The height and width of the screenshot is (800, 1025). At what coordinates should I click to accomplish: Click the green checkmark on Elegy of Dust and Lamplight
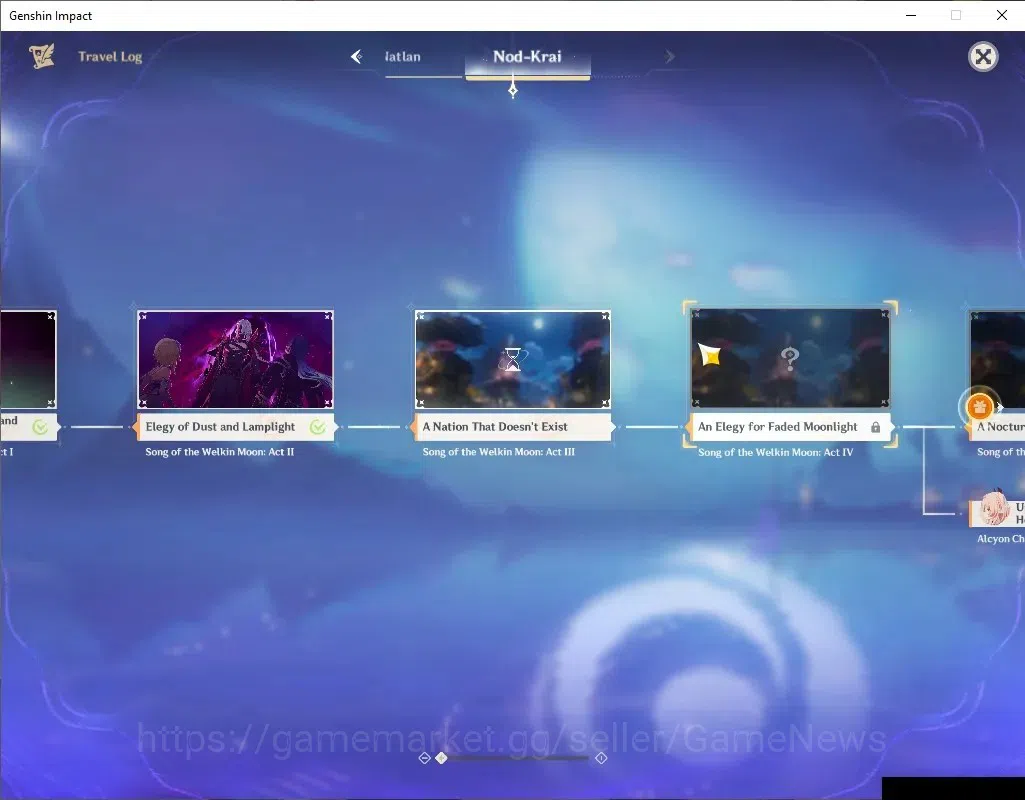pos(318,427)
